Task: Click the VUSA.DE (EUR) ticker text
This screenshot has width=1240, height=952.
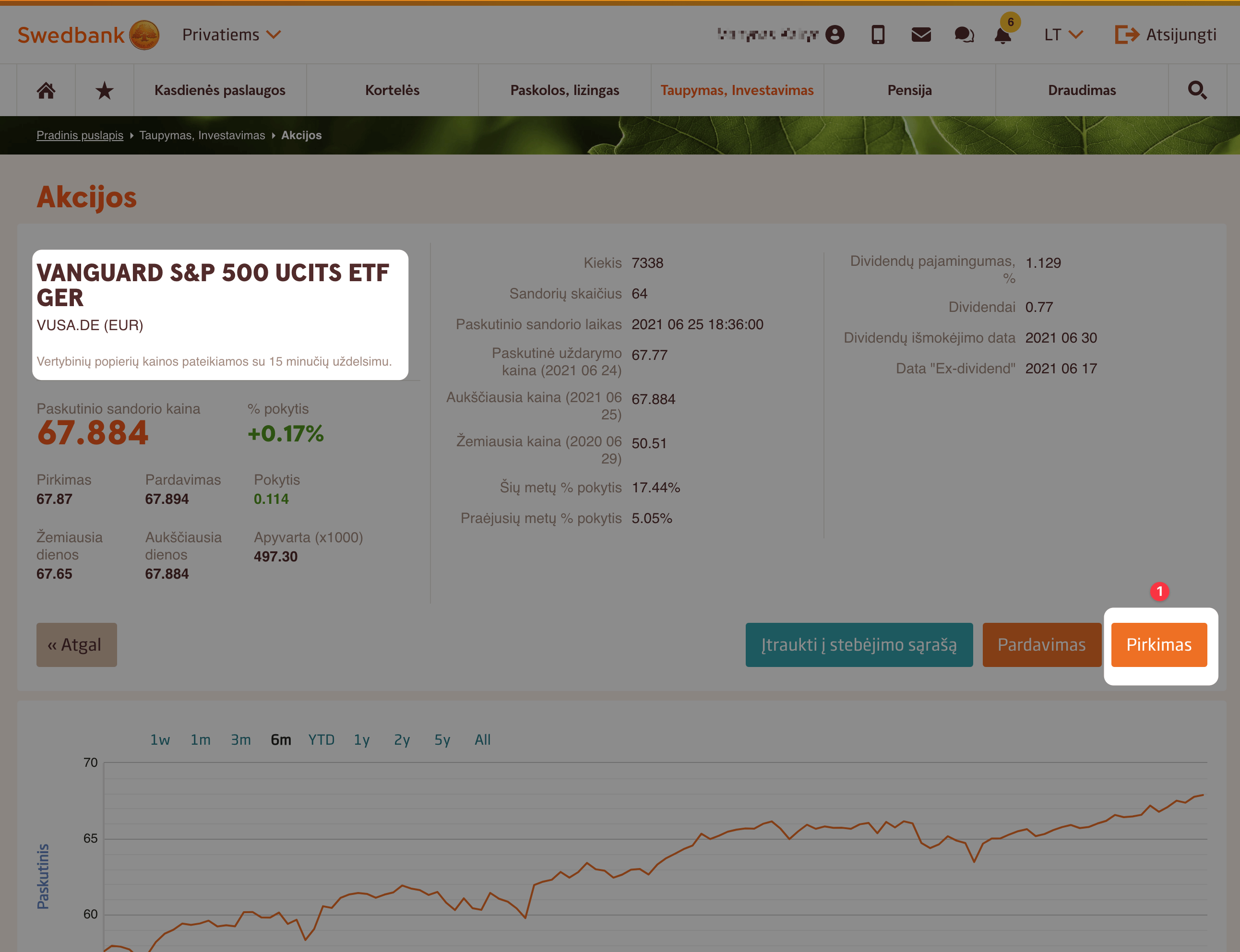Action: pos(90,325)
